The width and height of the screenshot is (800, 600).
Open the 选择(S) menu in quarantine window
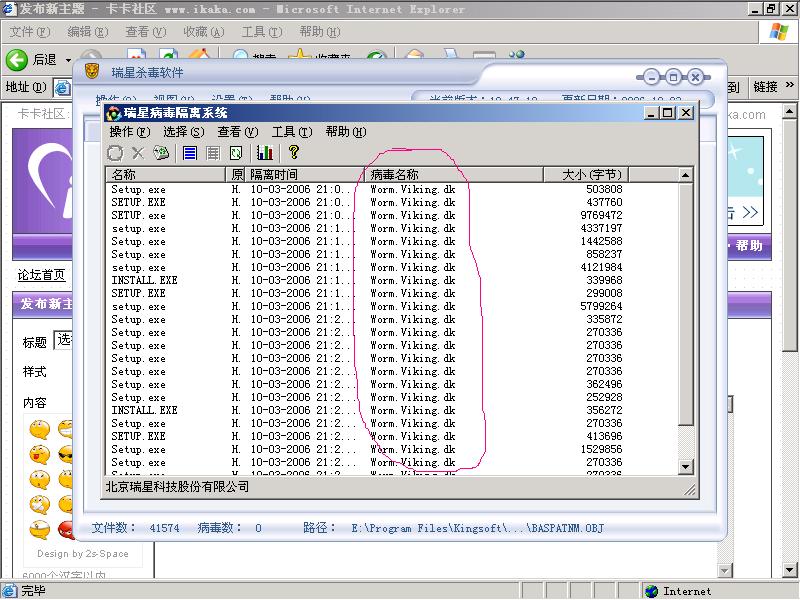coord(183,132)
